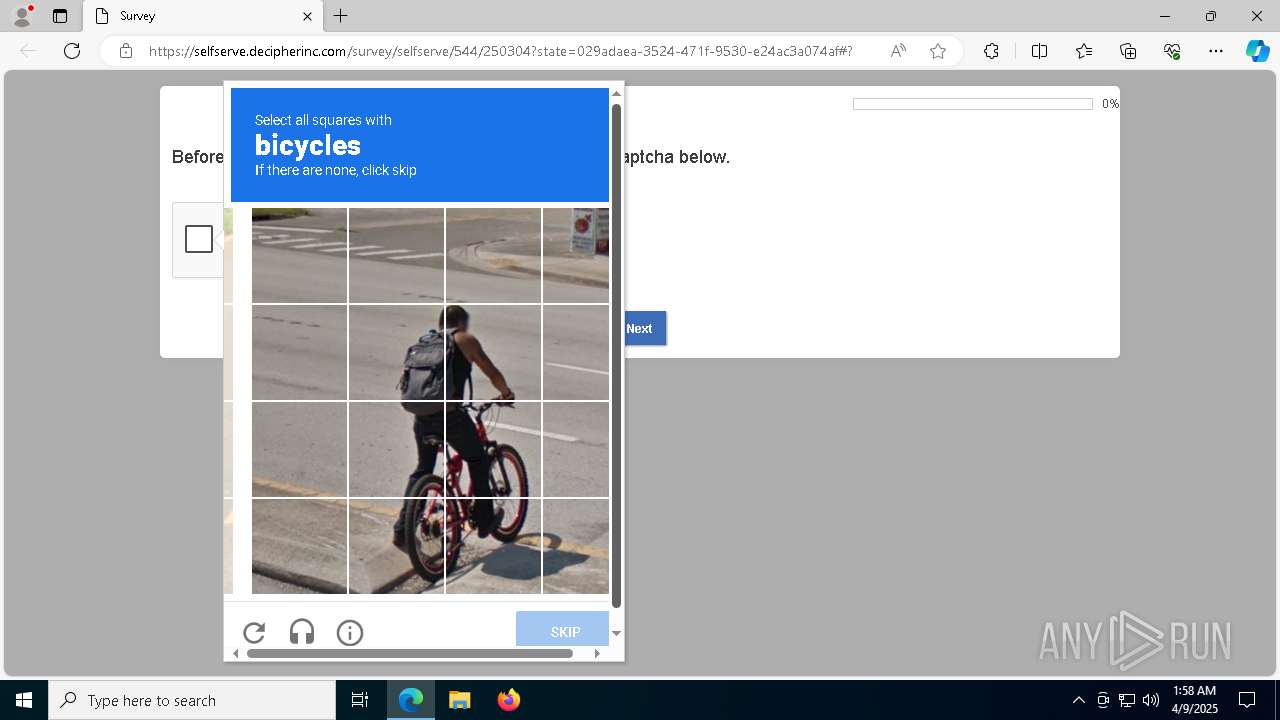View site information lock icon
This screenshot has width=1280, height=720.
pos(126,51)
